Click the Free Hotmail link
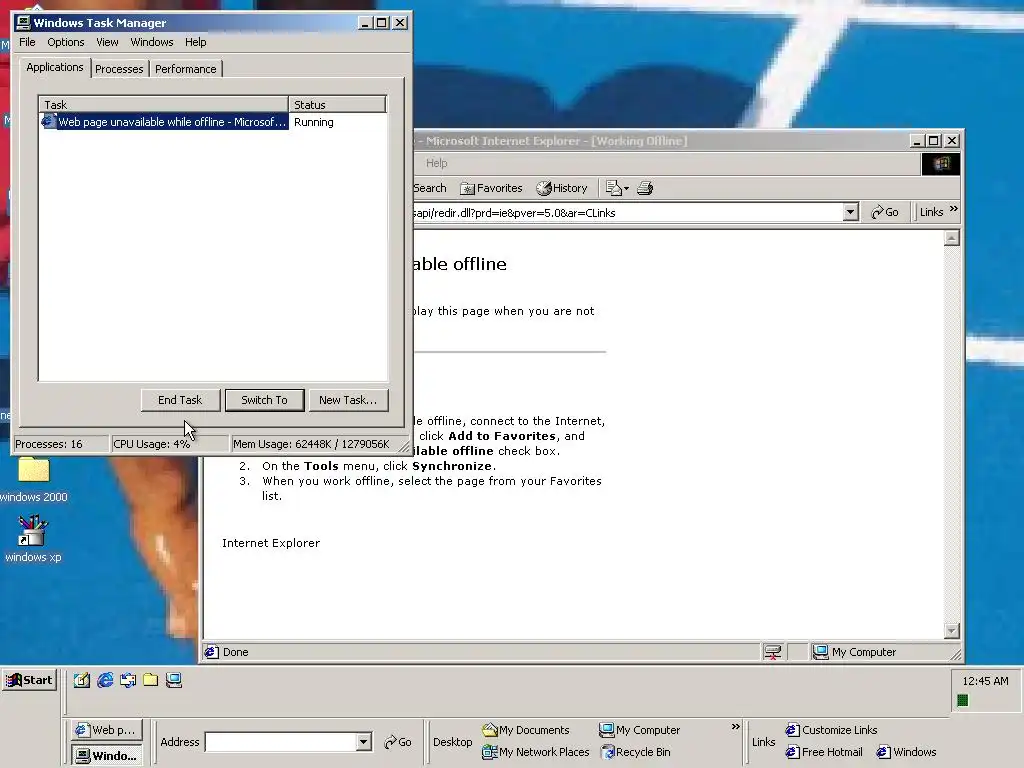Screen dimensions: 1024x768 (x=824, y=752)
